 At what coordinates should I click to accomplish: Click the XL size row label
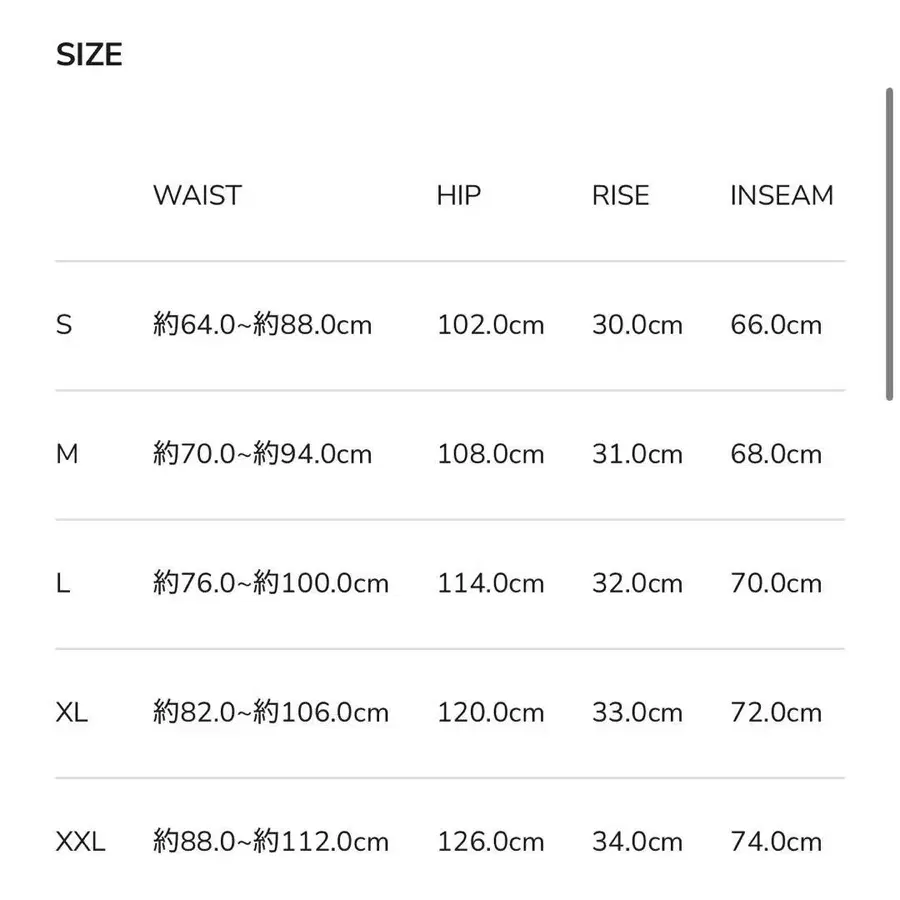click(72, 712)
